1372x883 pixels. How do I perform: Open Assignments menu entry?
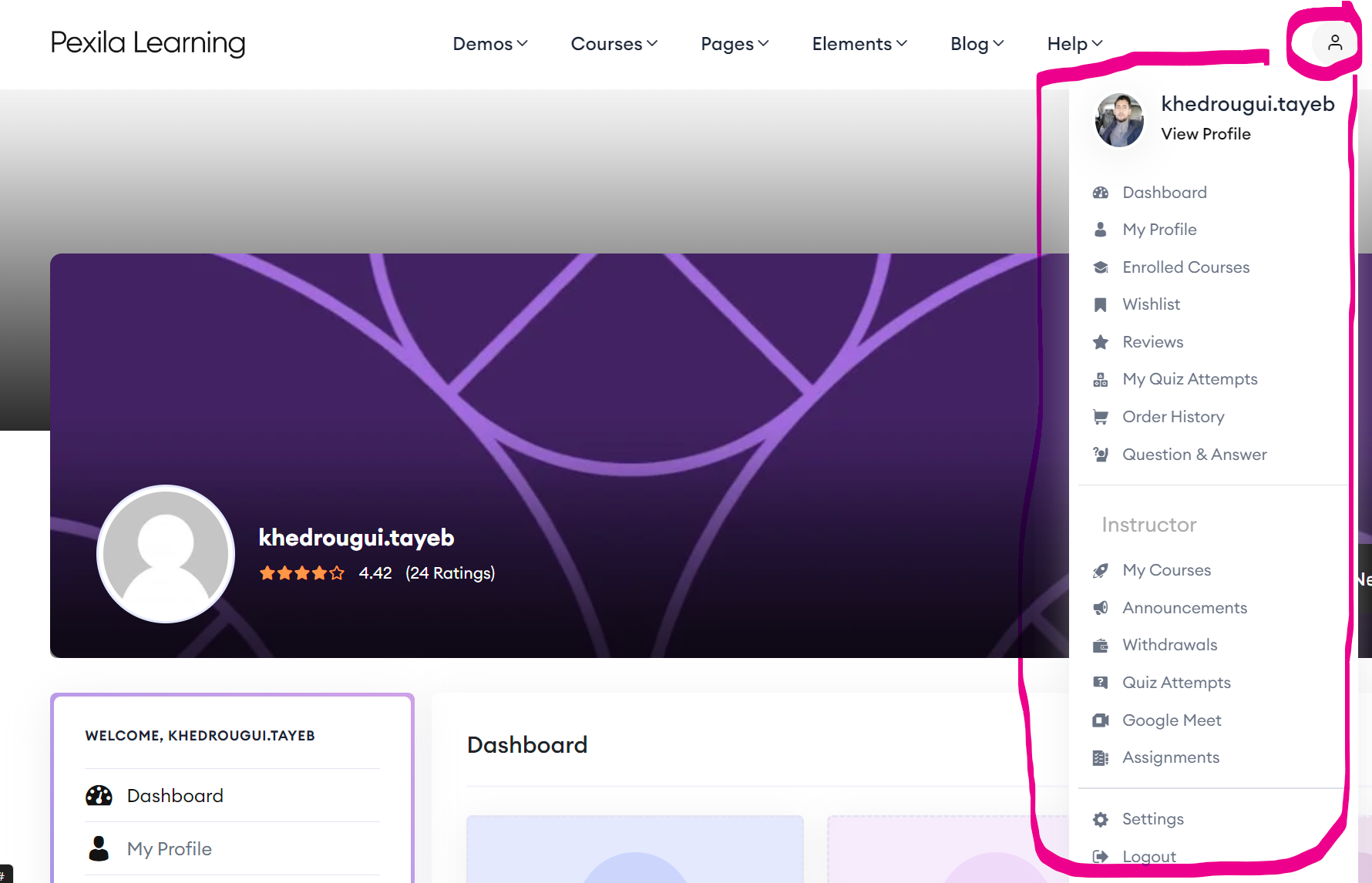coord(1170,757)
